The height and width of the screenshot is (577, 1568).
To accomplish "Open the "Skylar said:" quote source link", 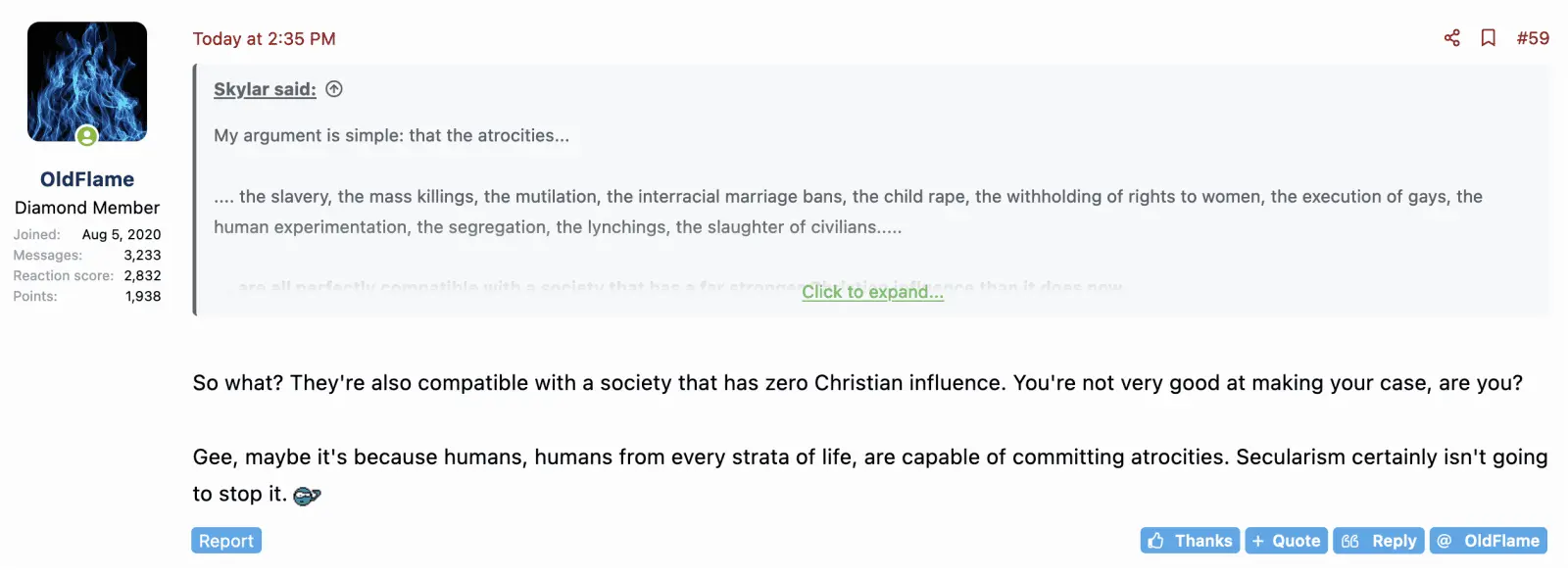I will pos(265,89).
